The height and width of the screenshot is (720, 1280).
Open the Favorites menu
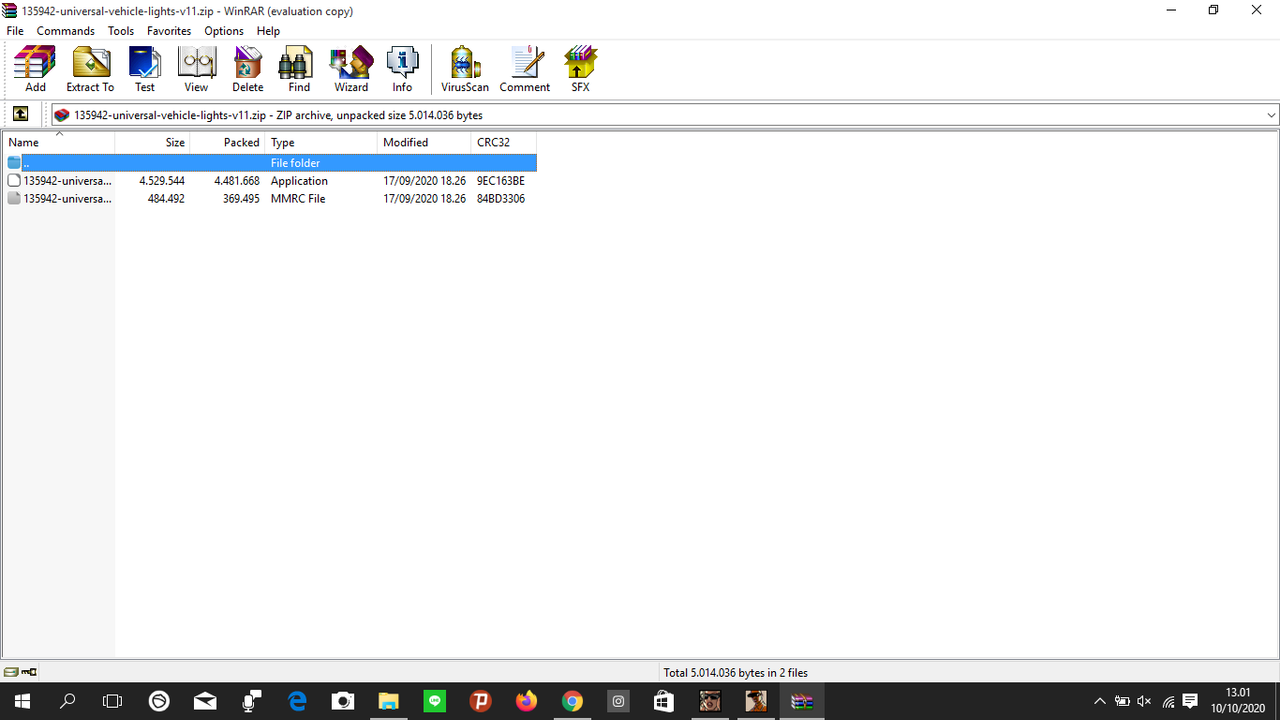click(x=169, y=31)
